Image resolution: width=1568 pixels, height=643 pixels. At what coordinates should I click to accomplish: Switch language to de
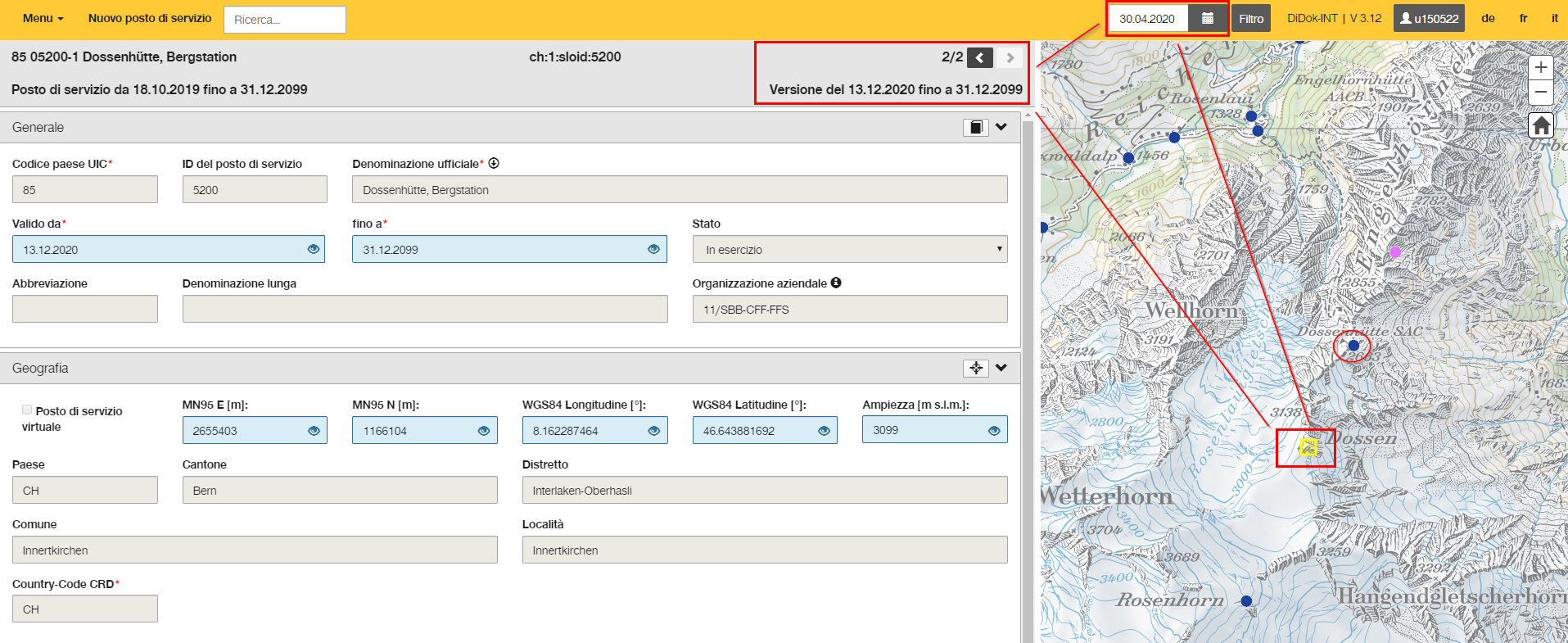click(1488, 18)
